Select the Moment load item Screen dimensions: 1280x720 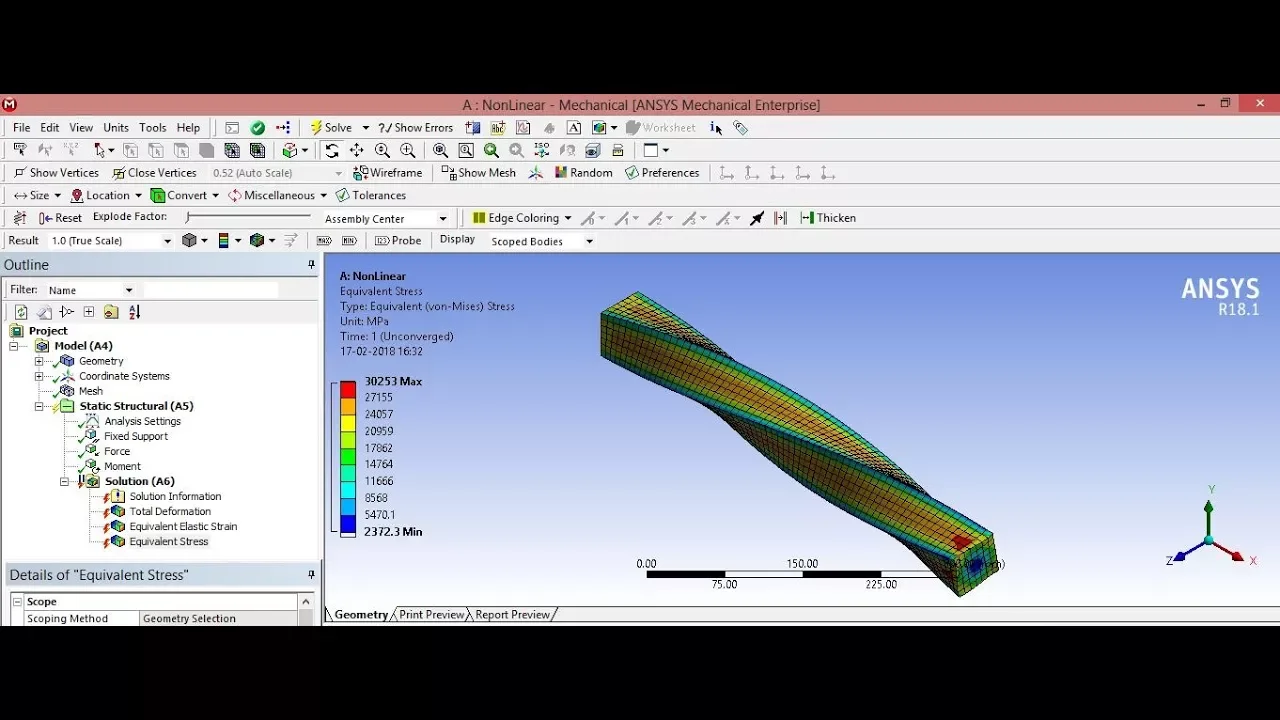pos(122,466)
